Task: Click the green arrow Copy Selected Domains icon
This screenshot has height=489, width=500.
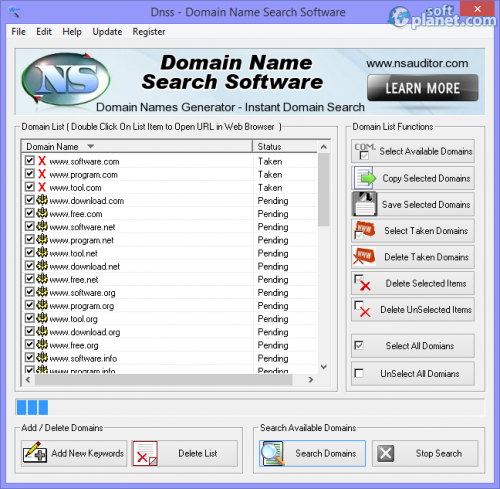Action: [x=365, y=178]
